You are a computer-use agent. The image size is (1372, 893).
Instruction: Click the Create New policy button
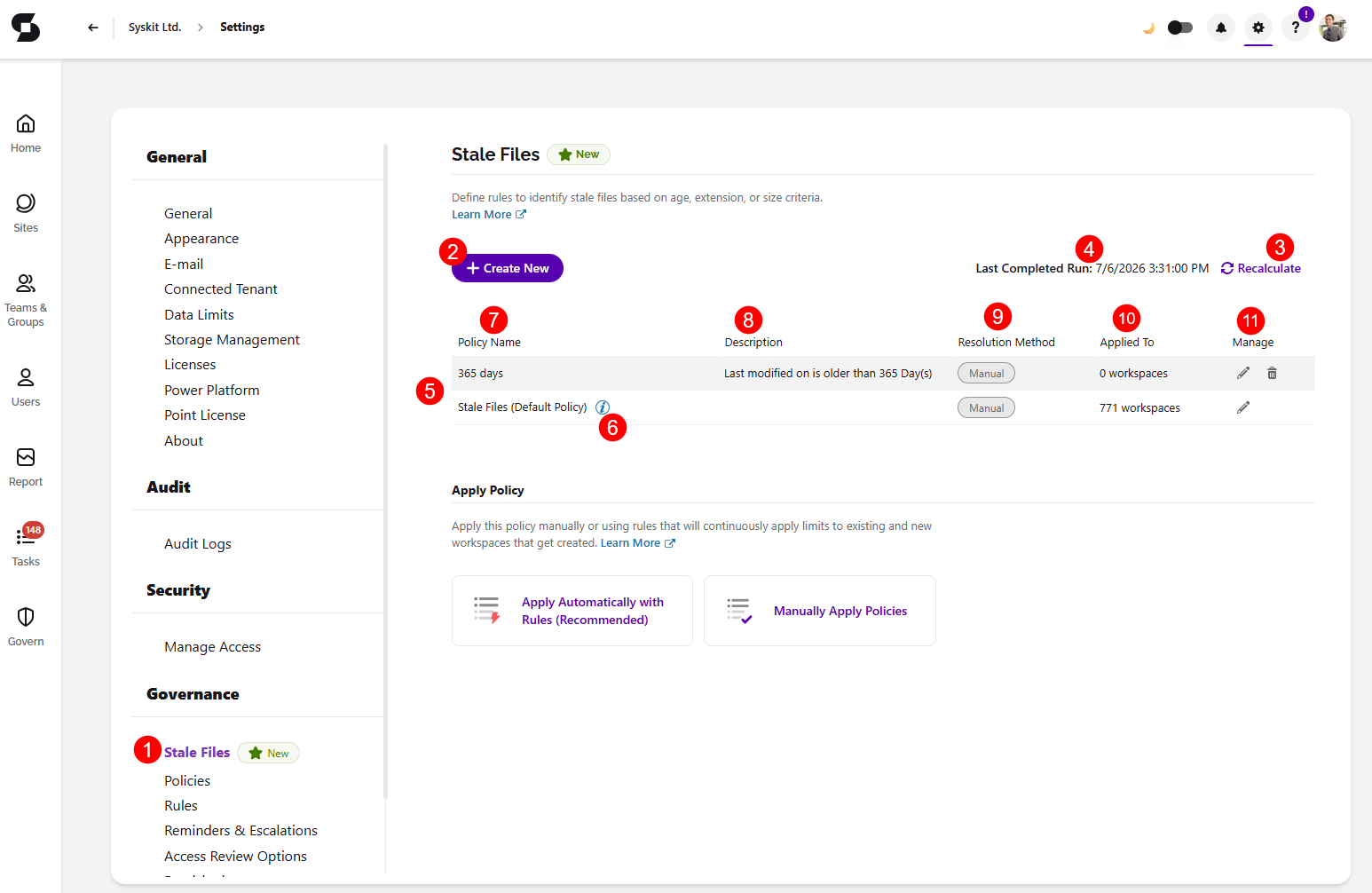pyautogui.click(x=508, y=268)
